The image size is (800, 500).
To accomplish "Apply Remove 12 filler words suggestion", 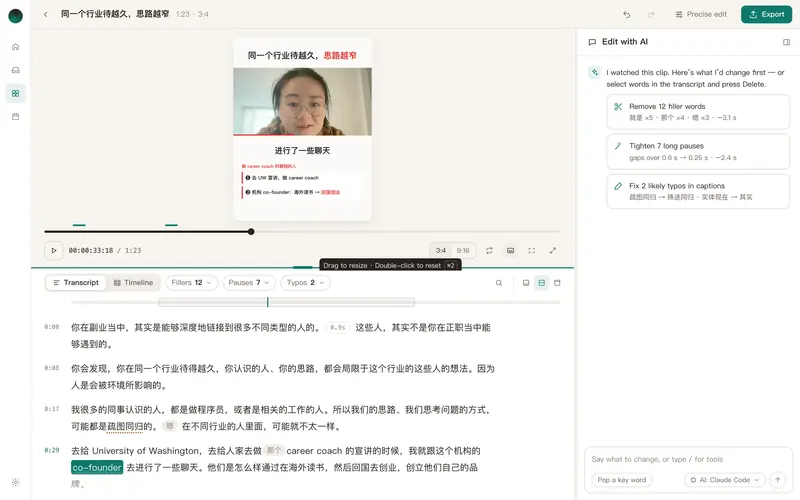I will [697, 112].
